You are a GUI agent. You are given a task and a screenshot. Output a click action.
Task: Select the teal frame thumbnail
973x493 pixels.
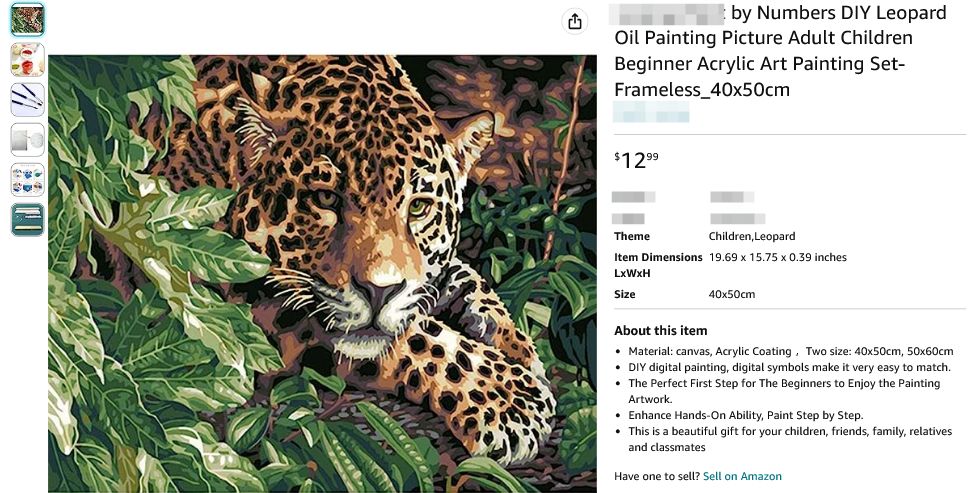pos(27,220)
